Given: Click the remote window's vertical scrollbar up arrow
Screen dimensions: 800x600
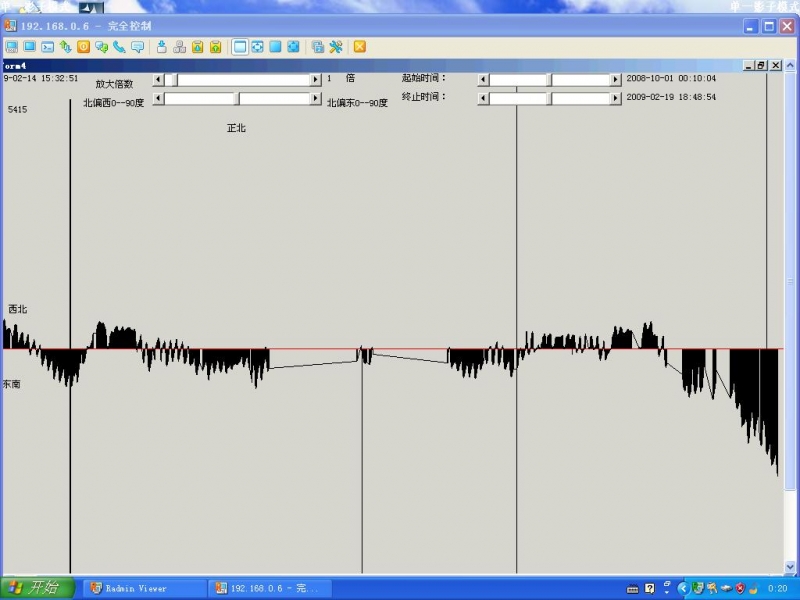Looking at the screenshot, I should (x=790, y=65).
